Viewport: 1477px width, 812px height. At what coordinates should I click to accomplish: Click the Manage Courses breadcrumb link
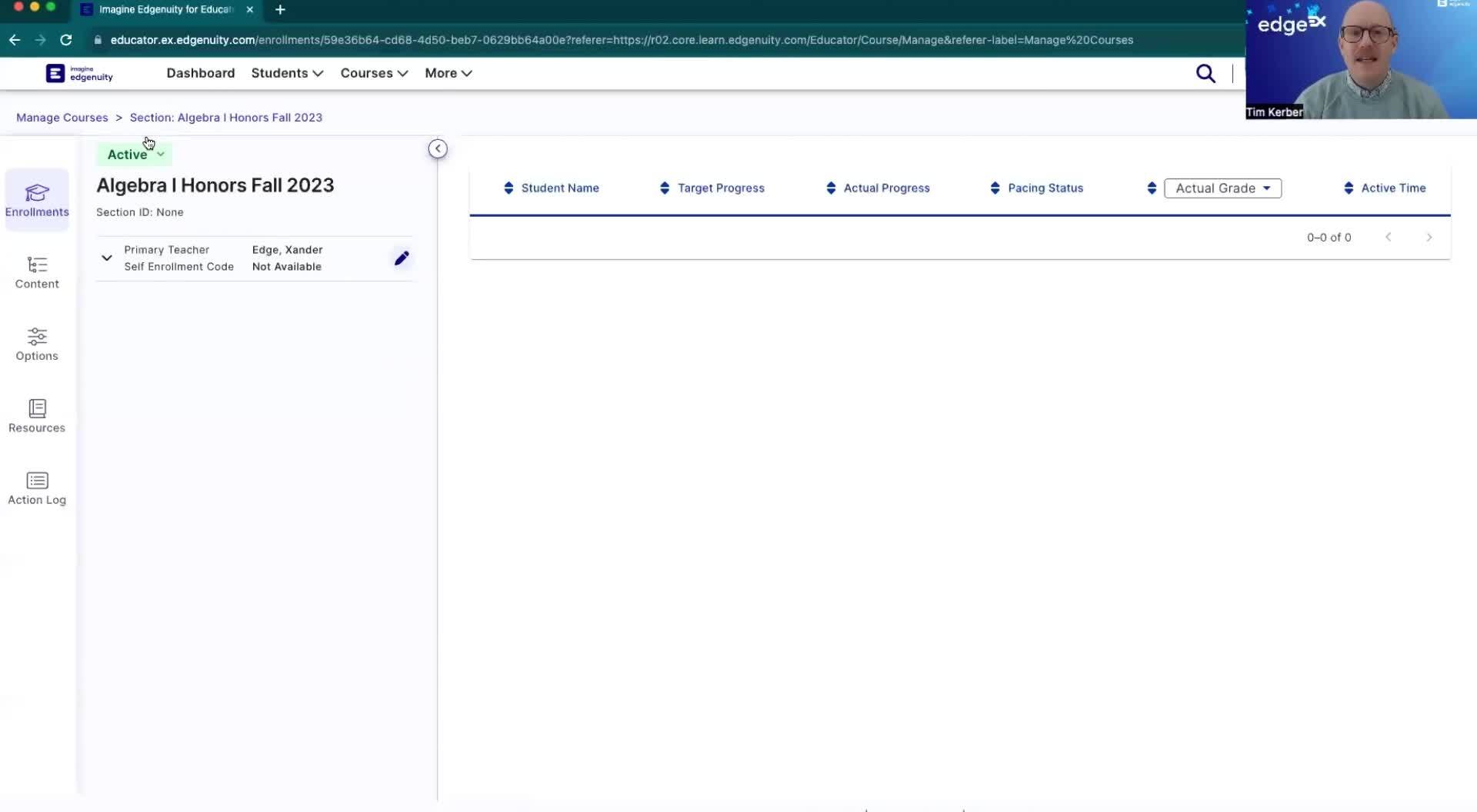[62, 118]
